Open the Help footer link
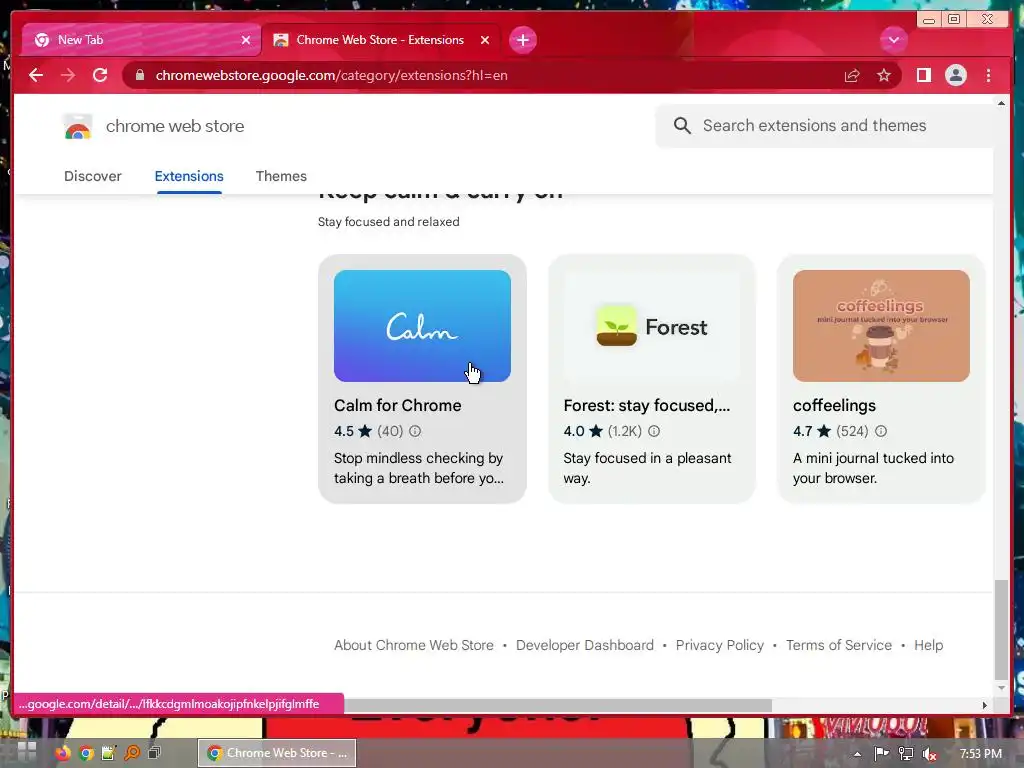Image resolution: width=1024 pixels, height=768 pixels. (x=928, y=645)
